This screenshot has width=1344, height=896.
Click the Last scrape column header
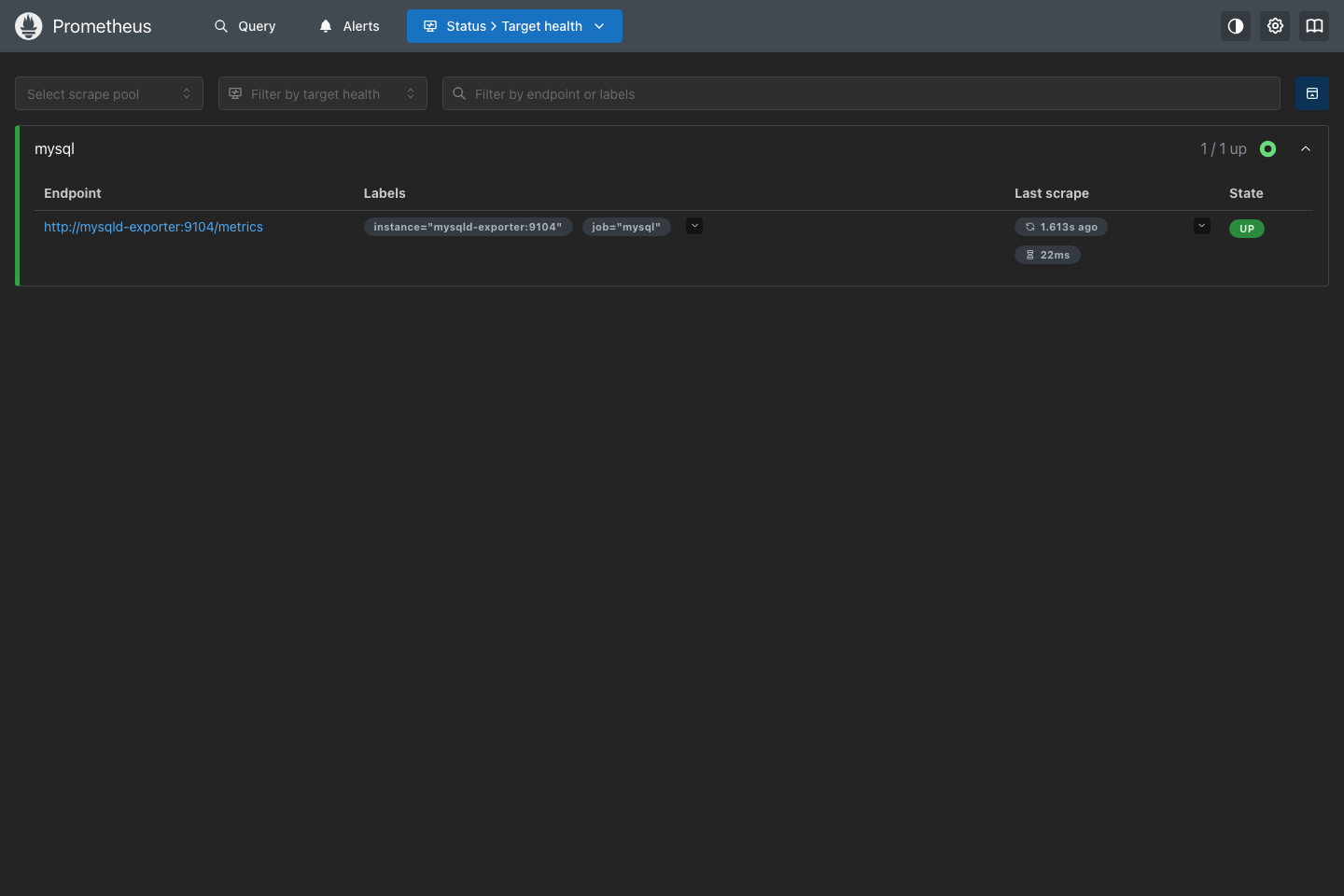coord(1052,193)
